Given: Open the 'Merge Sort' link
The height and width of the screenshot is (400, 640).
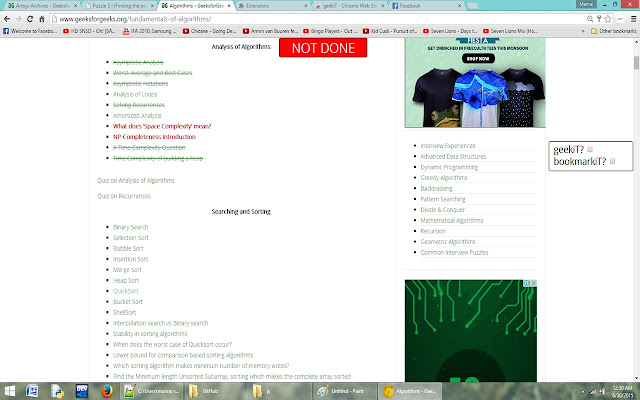Looking at the screenshot, I should coord(127,270).
